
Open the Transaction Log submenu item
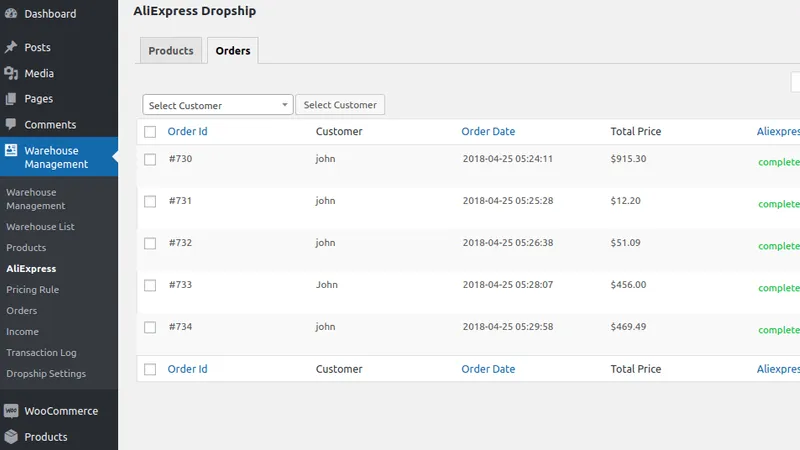tap(41, 353)
